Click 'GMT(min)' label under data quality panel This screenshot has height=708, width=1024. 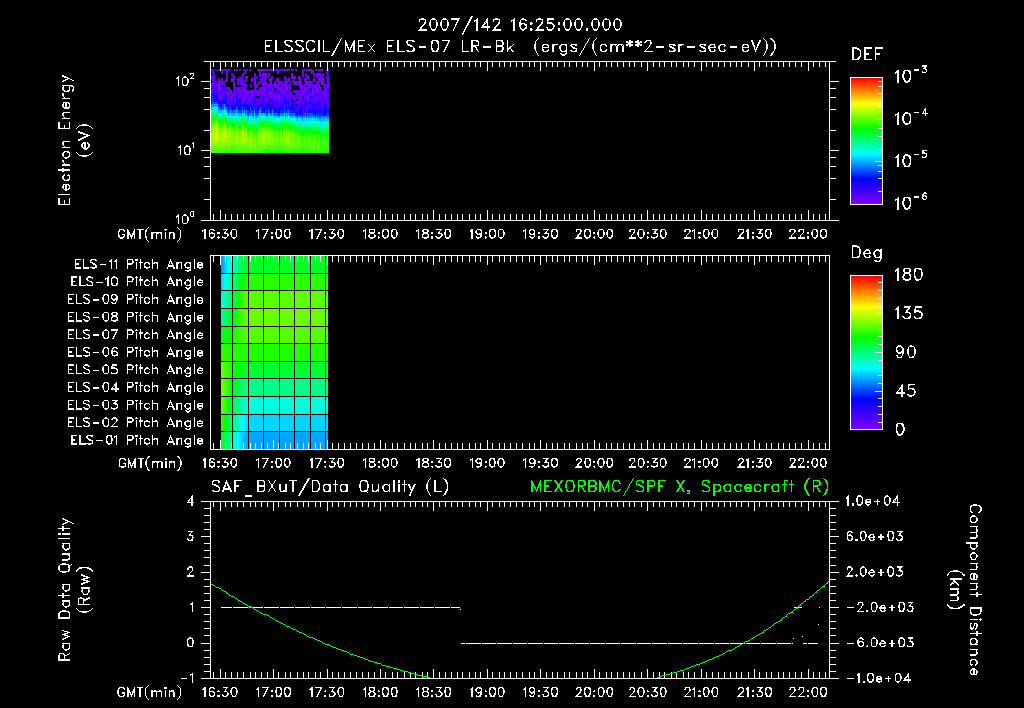(150, 692)
